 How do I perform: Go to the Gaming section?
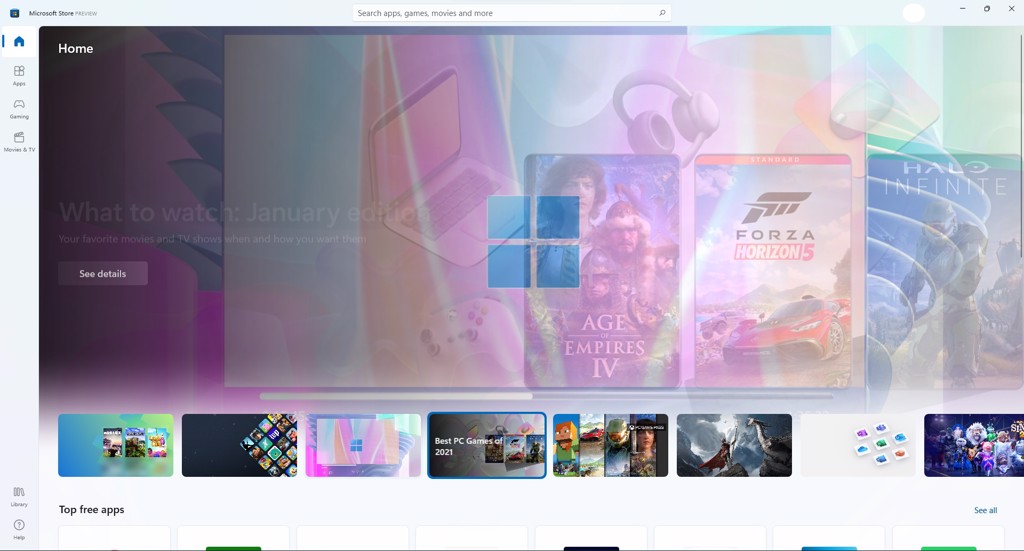pos(19,108)
